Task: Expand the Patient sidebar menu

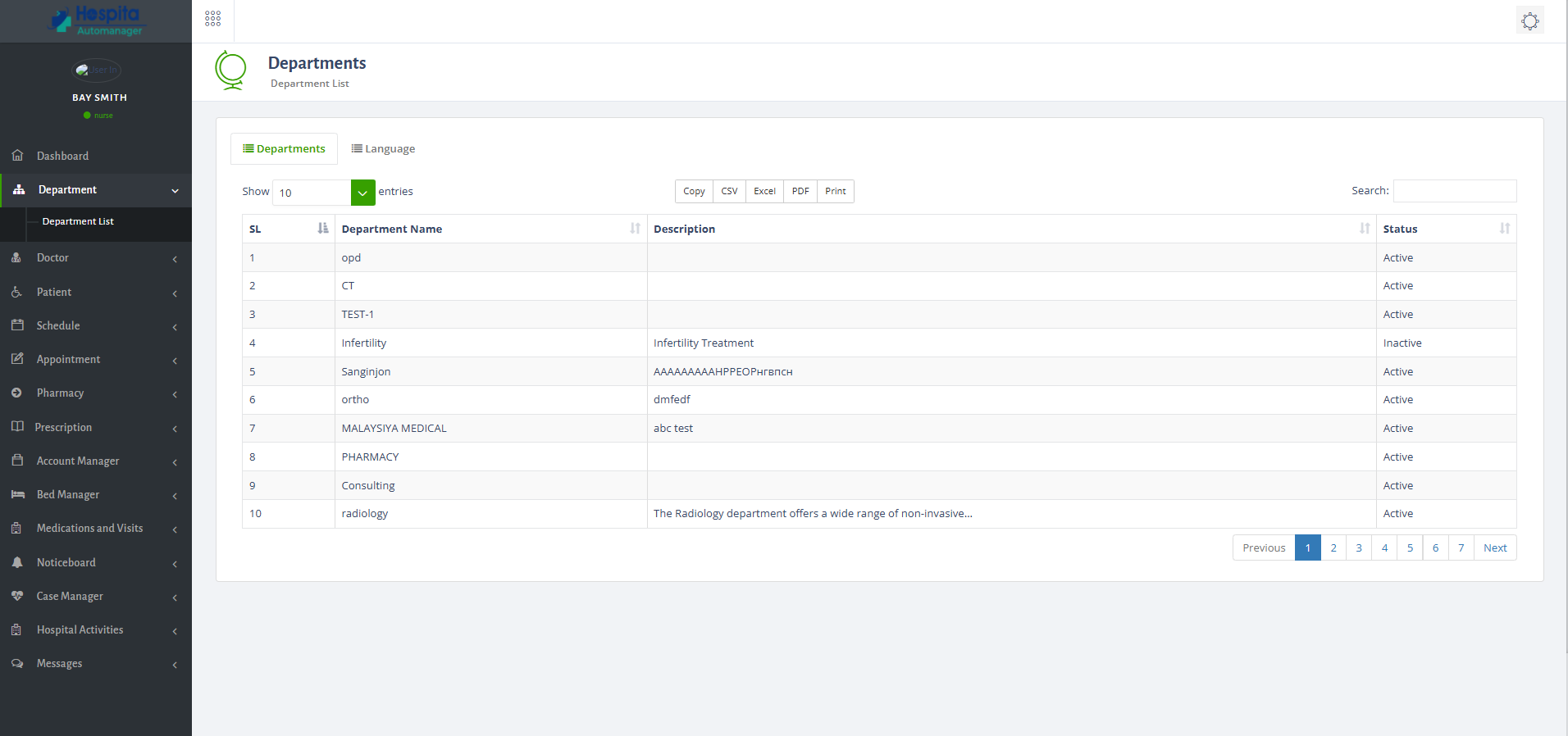Action: pyautogui.click(x=175, y=293)
